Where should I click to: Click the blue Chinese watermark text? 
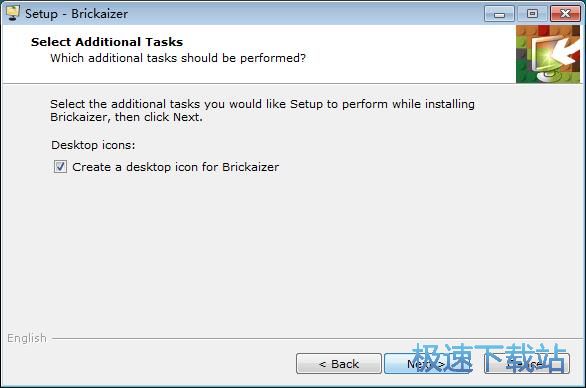pyautogui.click(x=489, y=358)
